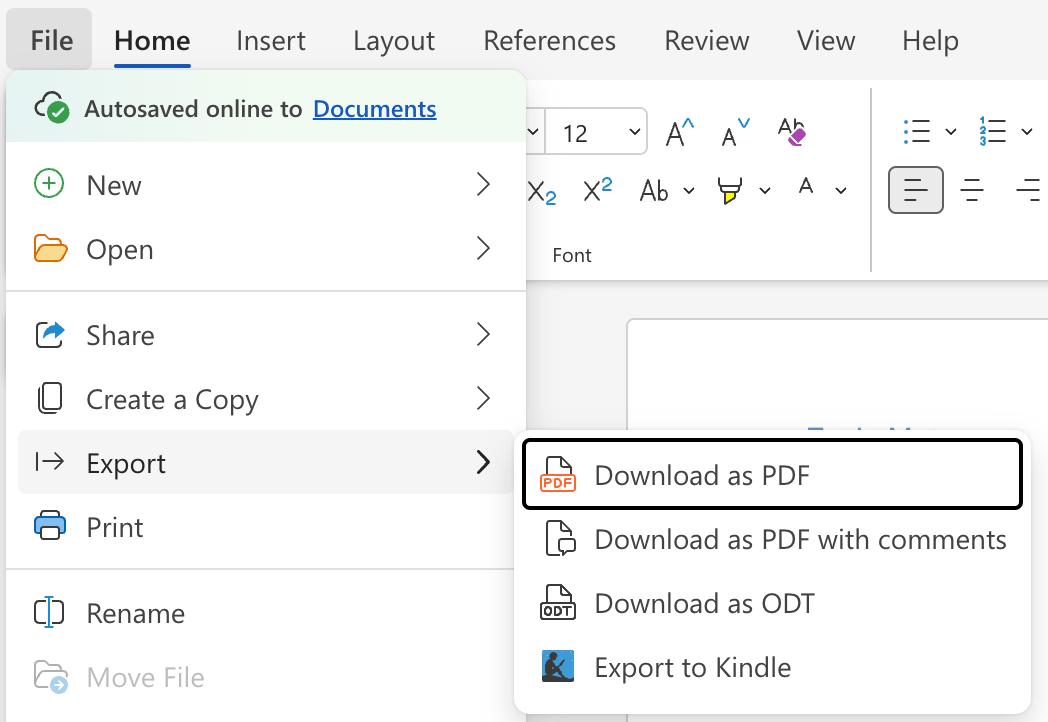Screen dimensions: 1048x722
Task: Select the Clear Formatting icon
Action: coord(790,131)
